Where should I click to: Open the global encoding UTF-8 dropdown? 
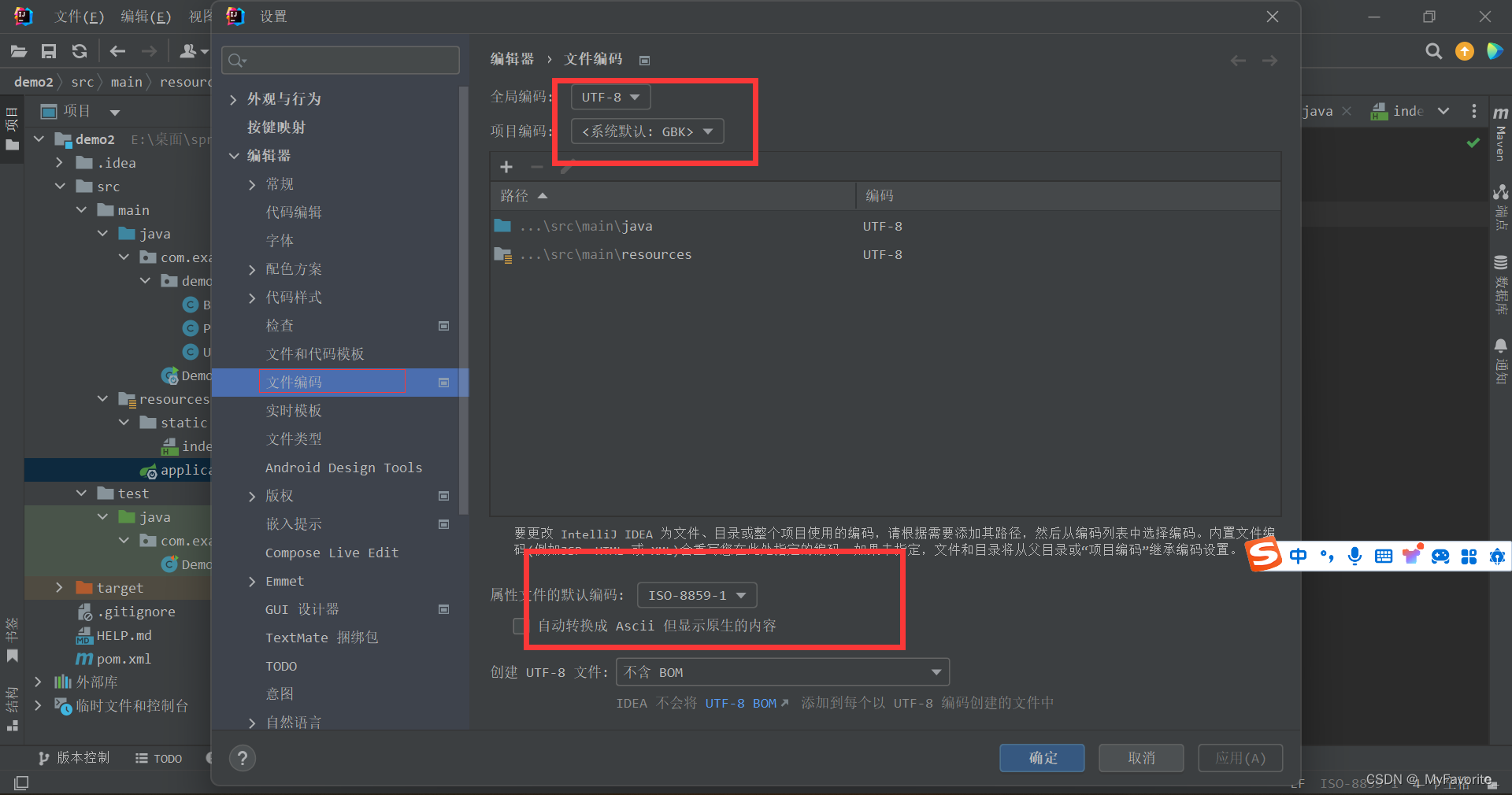pyautogui.click(x=610, y=97)
